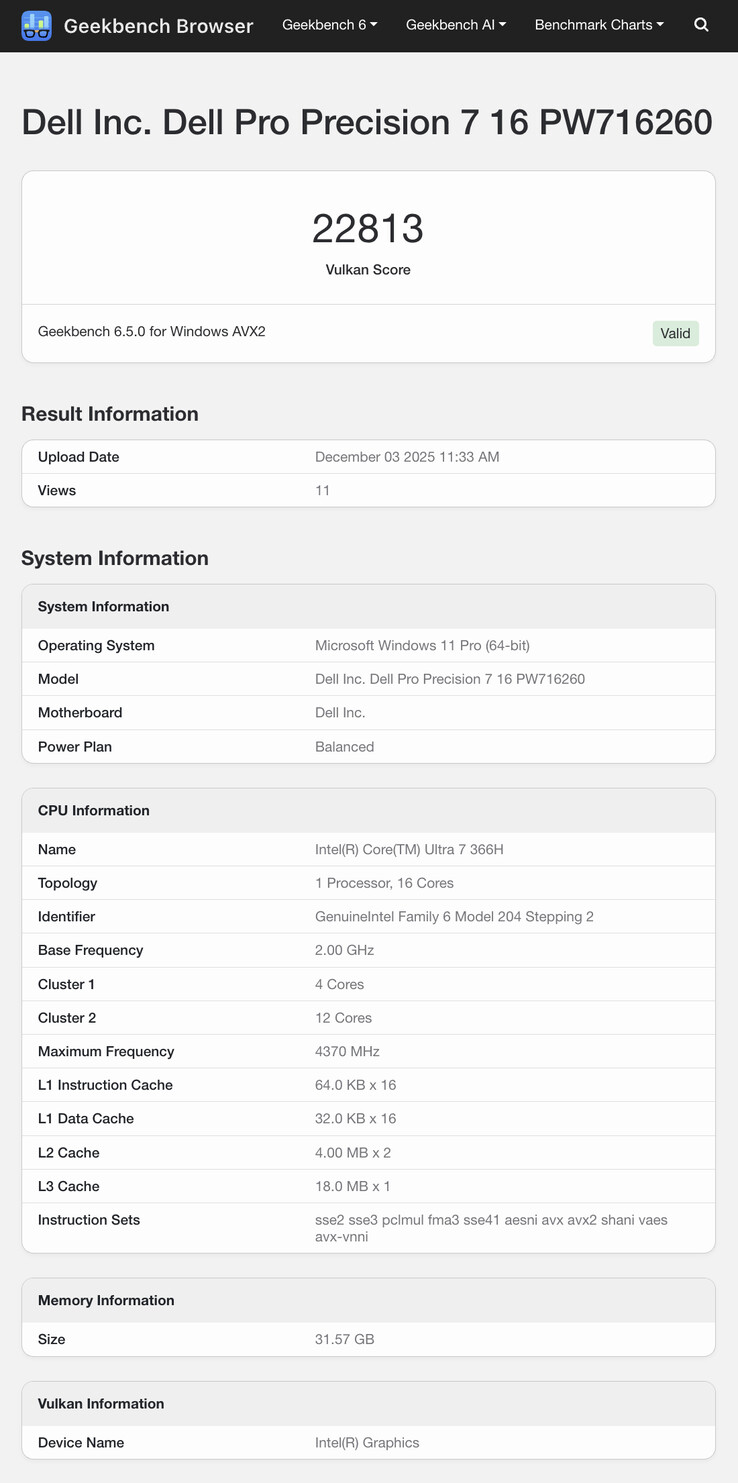Screen dimensions: 738x1483
Task: Click the Dell Pro Precision result title
Action: click(x=367, y=122)
